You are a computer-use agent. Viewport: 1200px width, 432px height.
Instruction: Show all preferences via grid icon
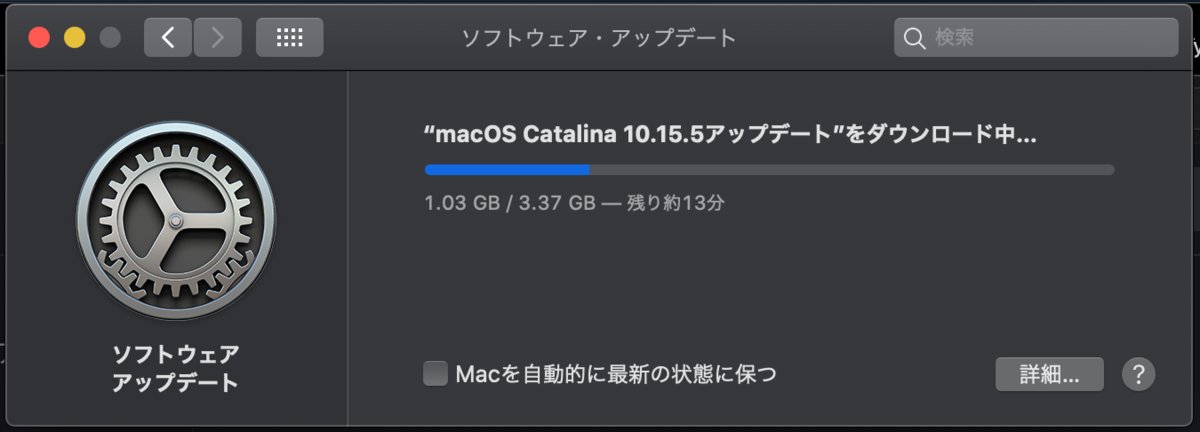290,38
